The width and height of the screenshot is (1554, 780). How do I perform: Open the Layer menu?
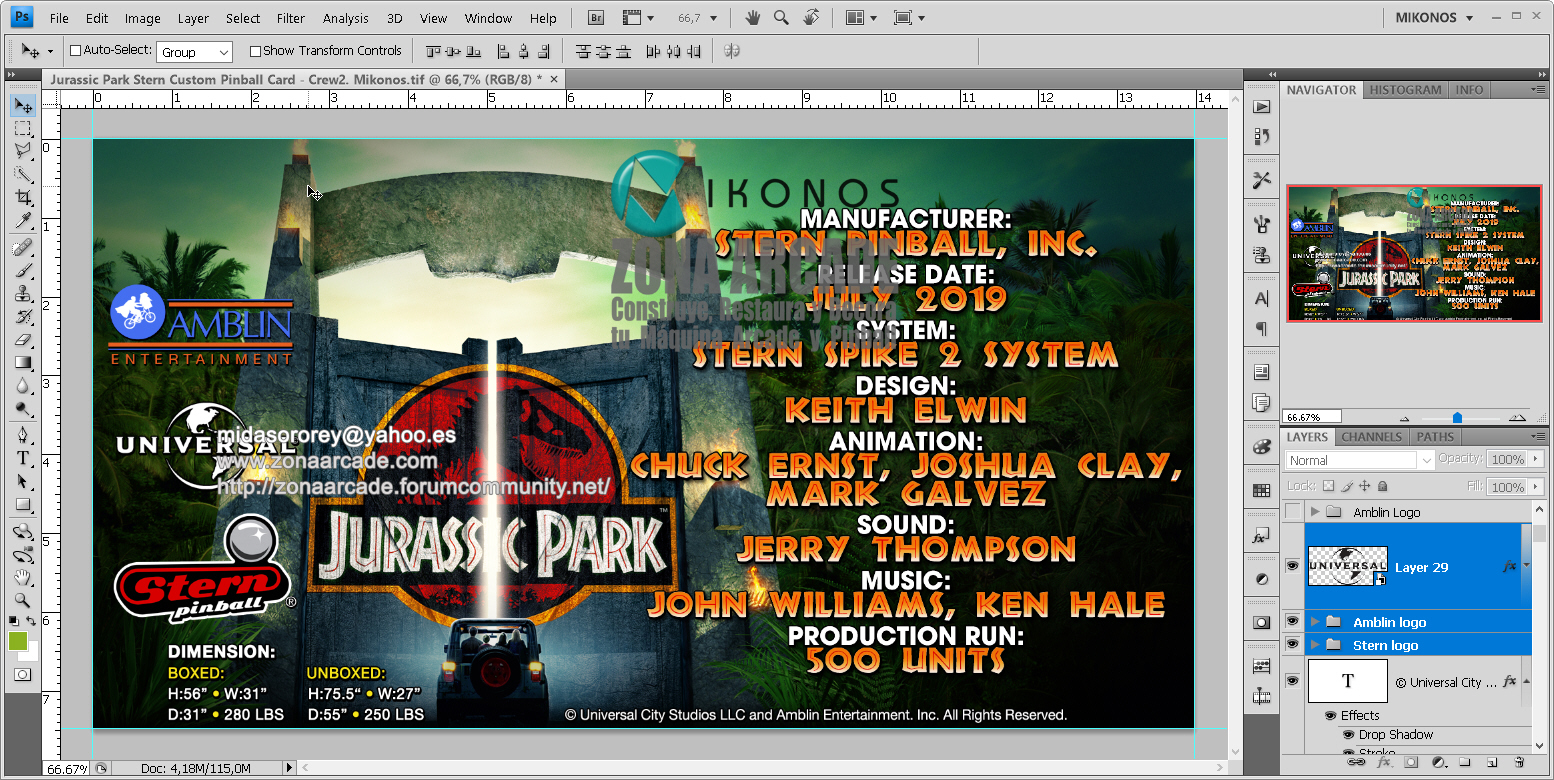click(x=193, y=18)
